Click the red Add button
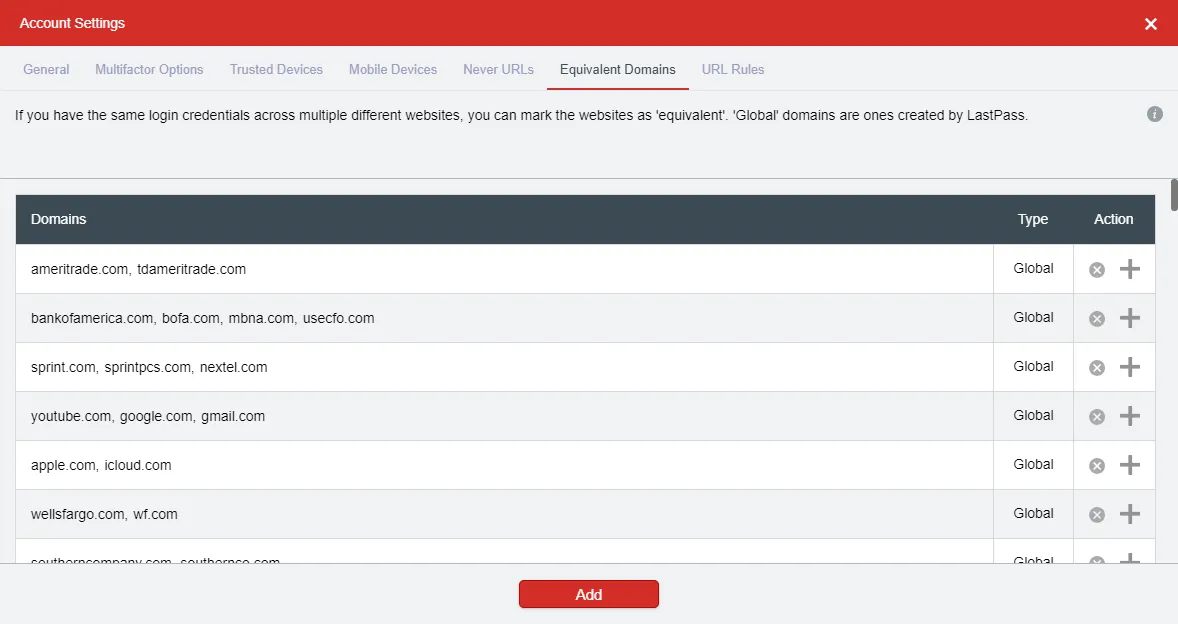Viewport: 1178px width, 624px height. [588, 594]
